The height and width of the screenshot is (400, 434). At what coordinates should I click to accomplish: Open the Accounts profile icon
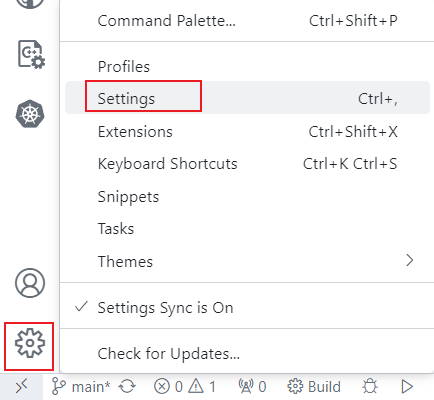30,283
